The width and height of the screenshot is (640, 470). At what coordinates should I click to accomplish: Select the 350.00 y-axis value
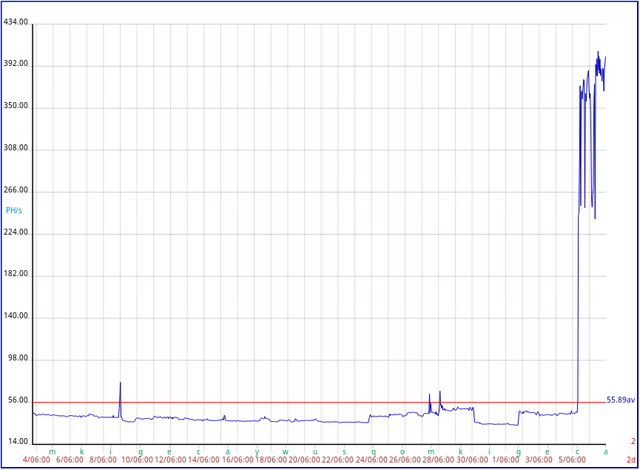pos(16,106)
